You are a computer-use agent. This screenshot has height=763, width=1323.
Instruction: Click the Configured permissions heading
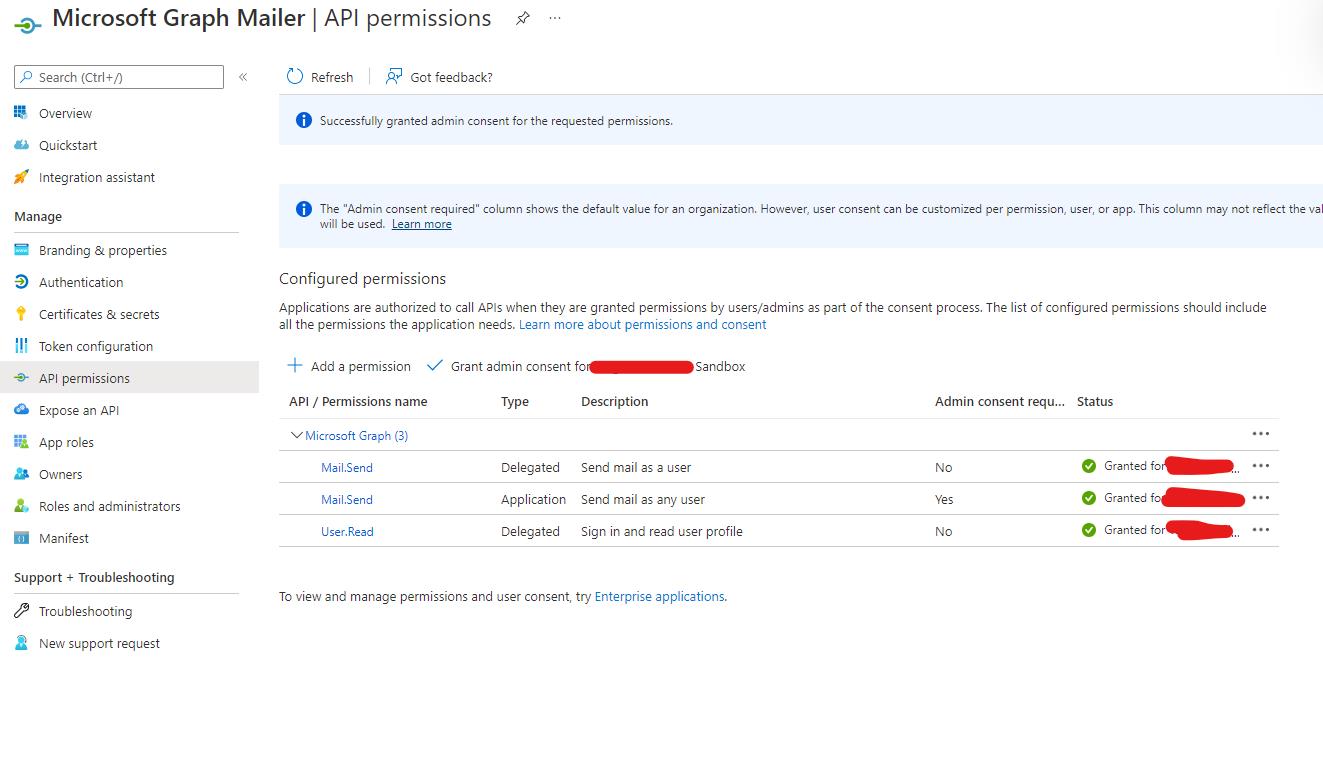coord(362,278)
